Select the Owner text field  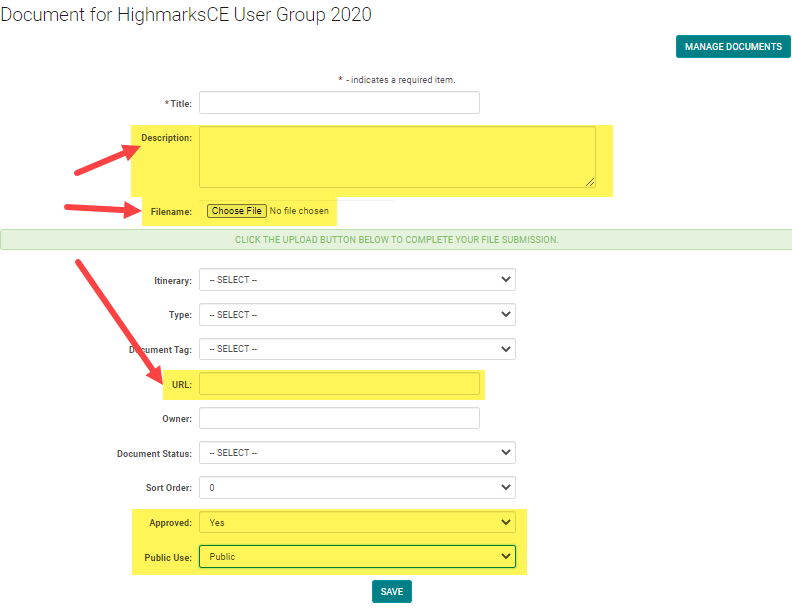click(339, 418)
